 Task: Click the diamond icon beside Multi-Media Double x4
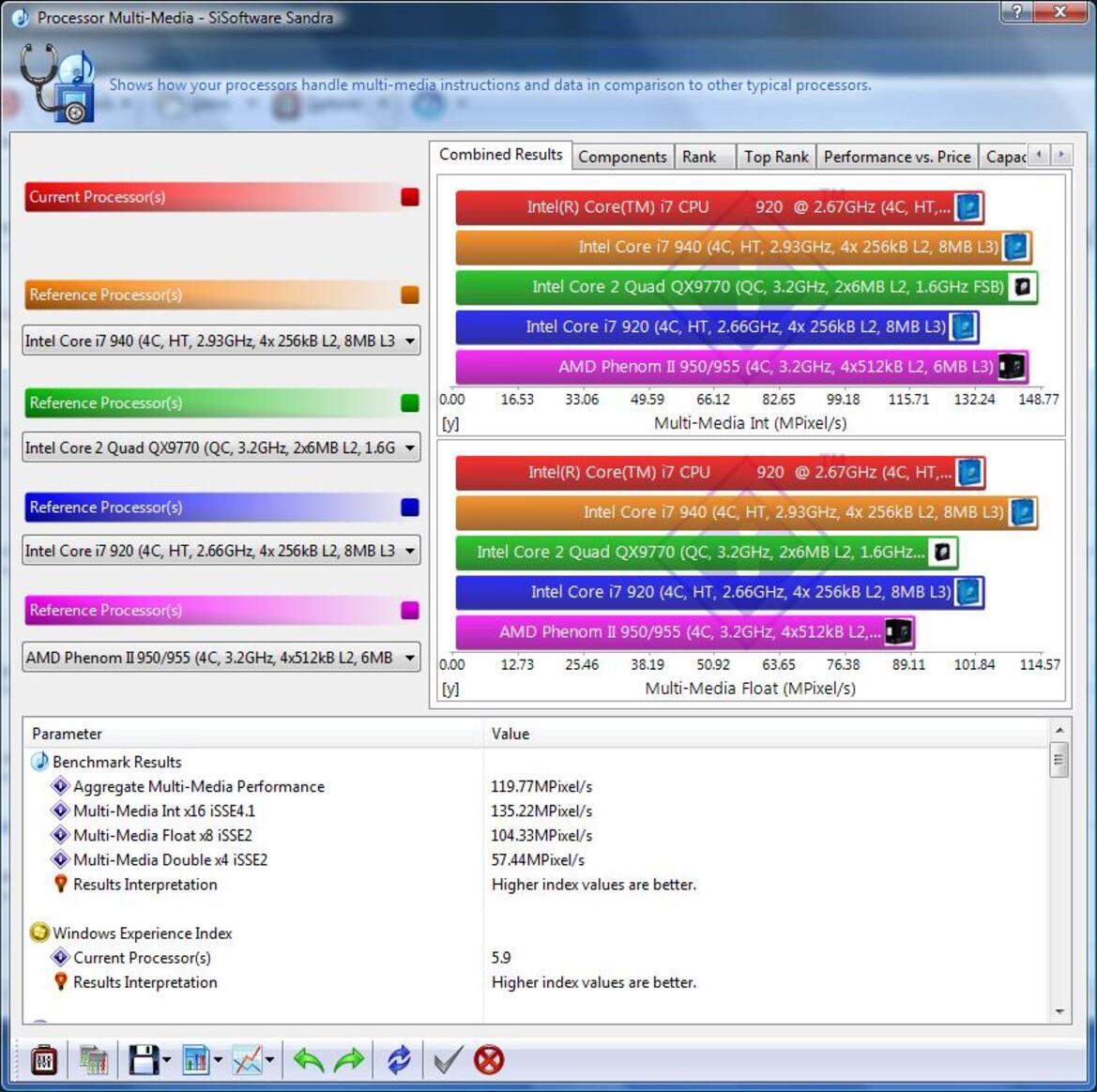tap(61, 859)
